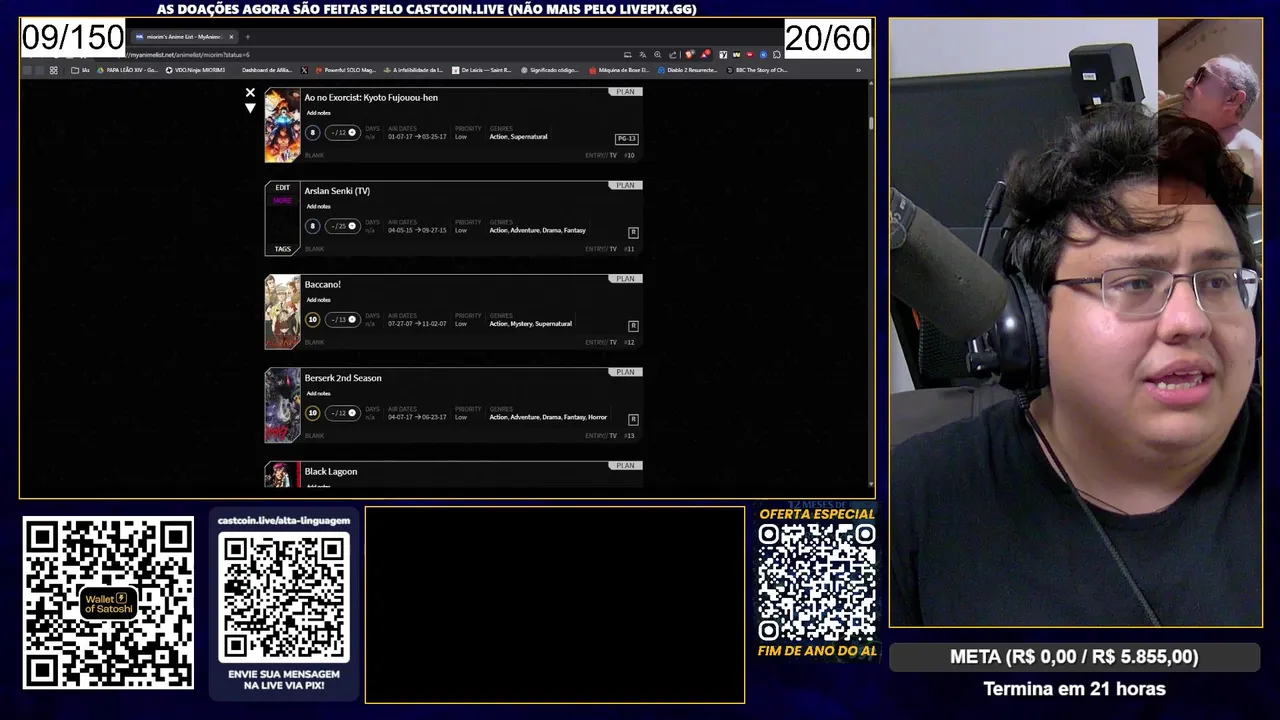Click Black Lagoon cover thumbnail
1280x720 pixels.
[282, 475]
